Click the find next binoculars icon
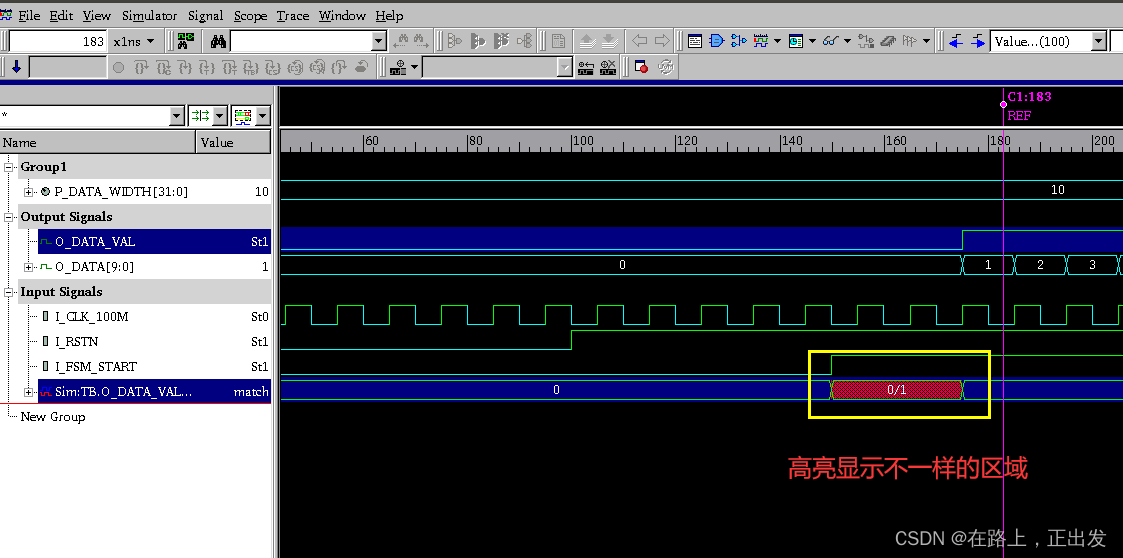This screenshot has width=1123, height=558. (420, 41)
